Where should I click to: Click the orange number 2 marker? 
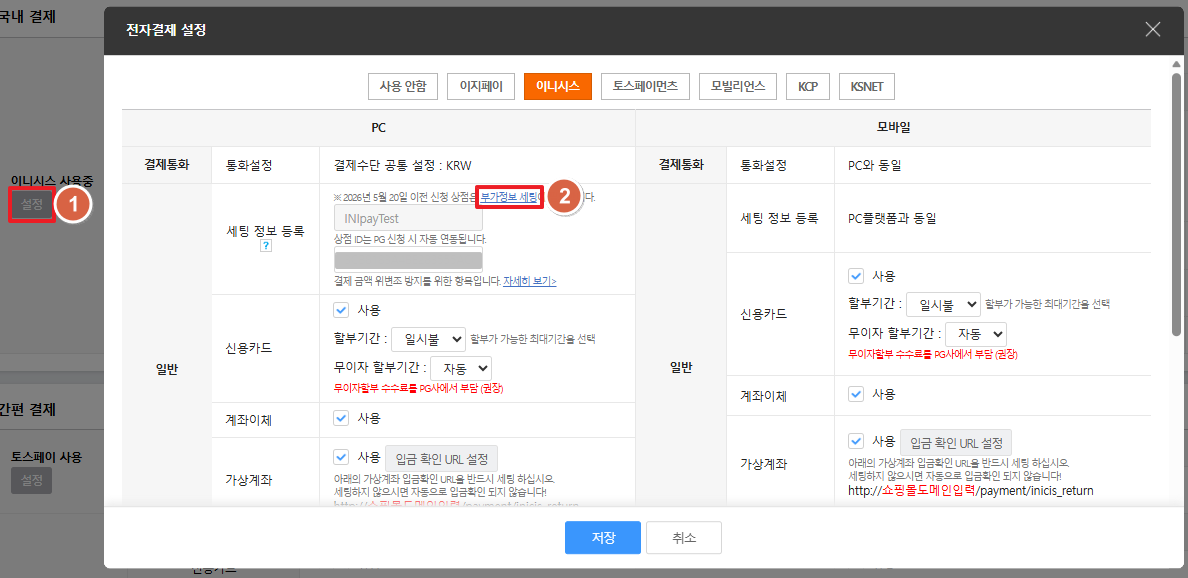tap(563, 196)
